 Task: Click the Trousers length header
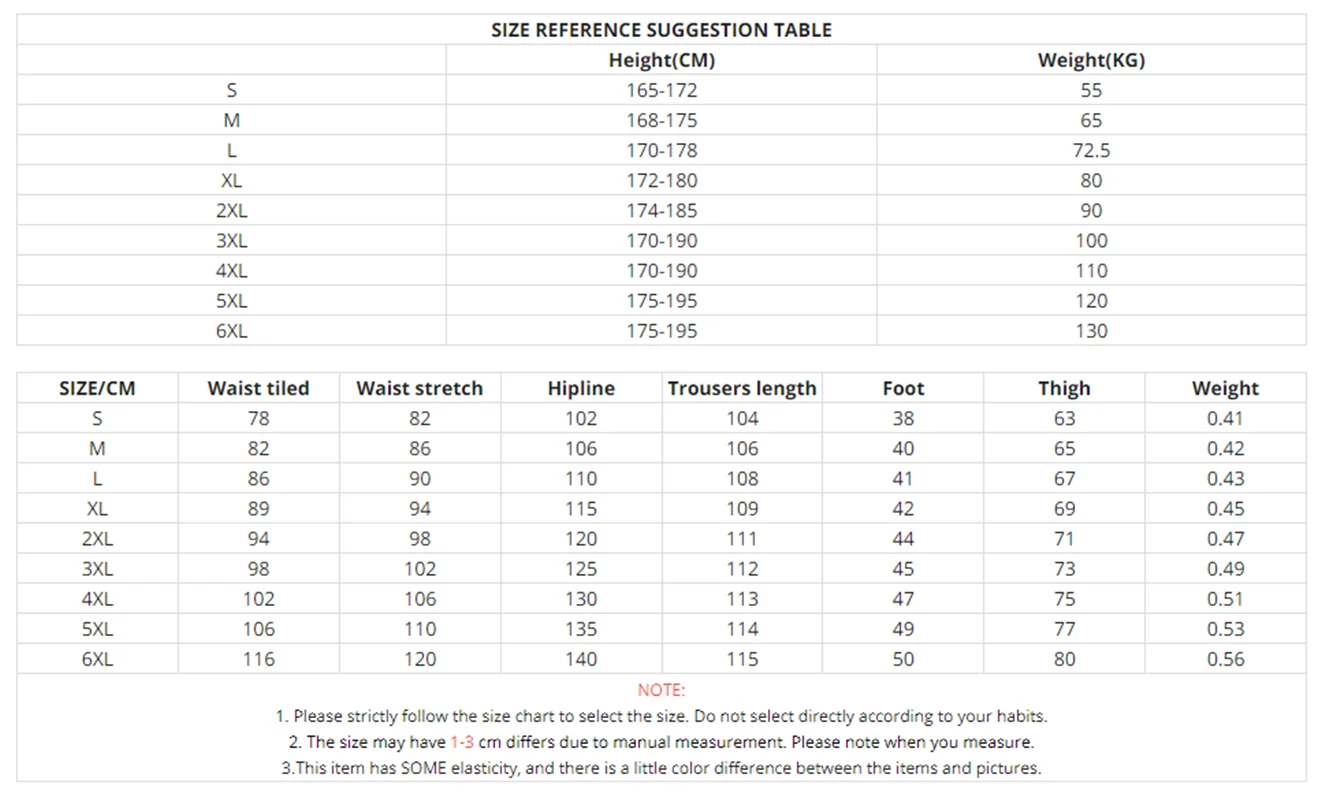[x=742, y=389]
